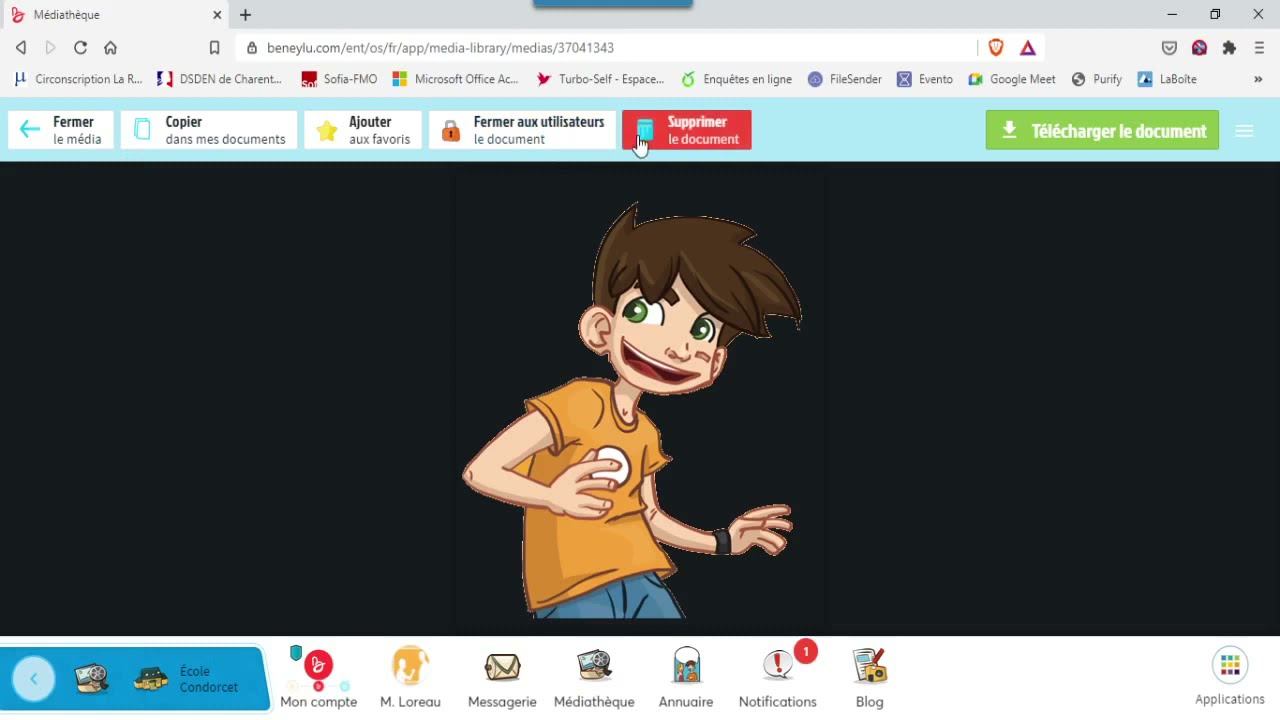Open Annuaire directory
Image resolution: width=1280 pixels, height=720 pixels.
click(x=686, y=678)
